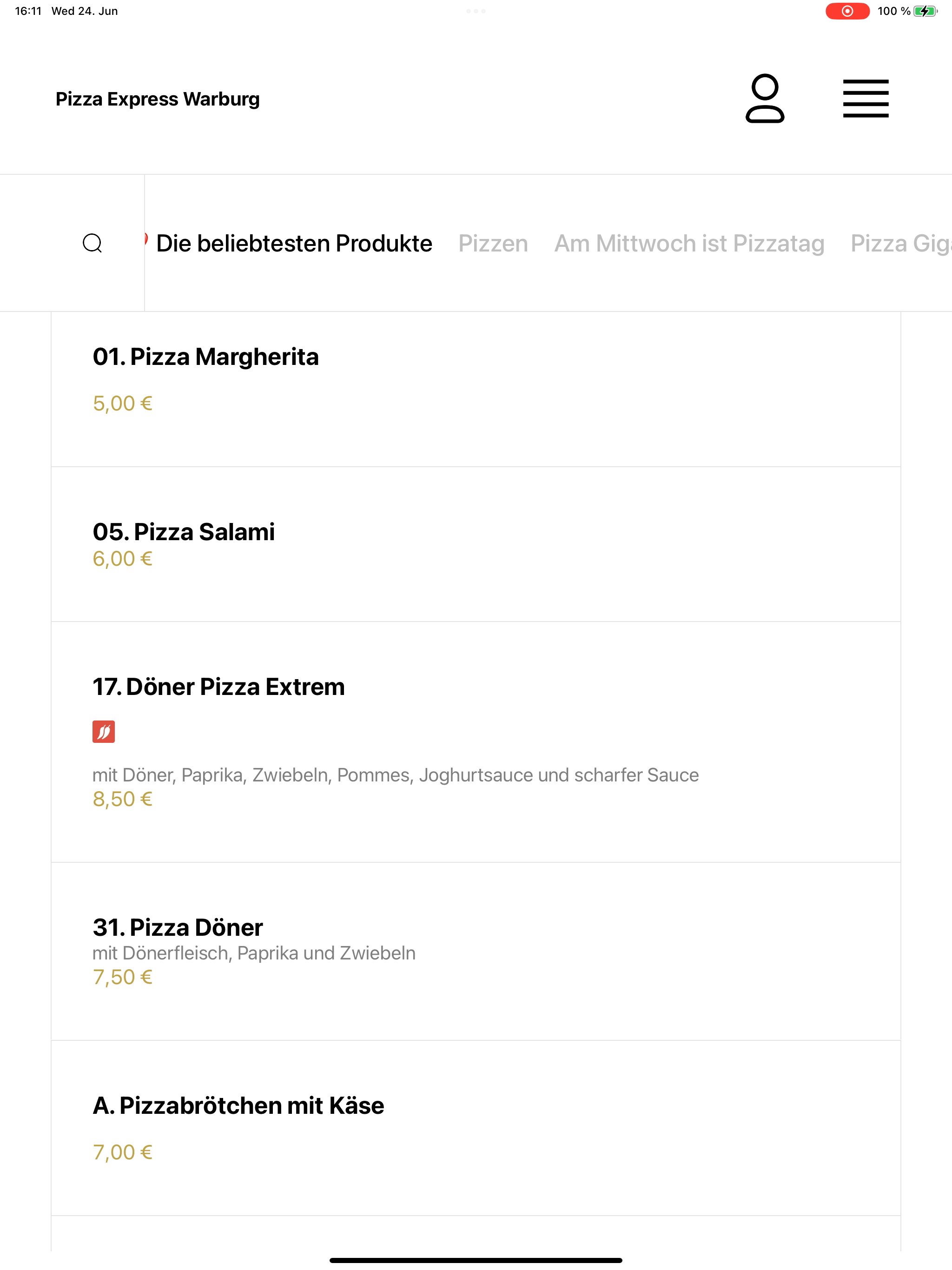Viewport: 952px width, 1270px height.
Task: Add 17. Döner Pizza Extrem
Action: point(476,742)
